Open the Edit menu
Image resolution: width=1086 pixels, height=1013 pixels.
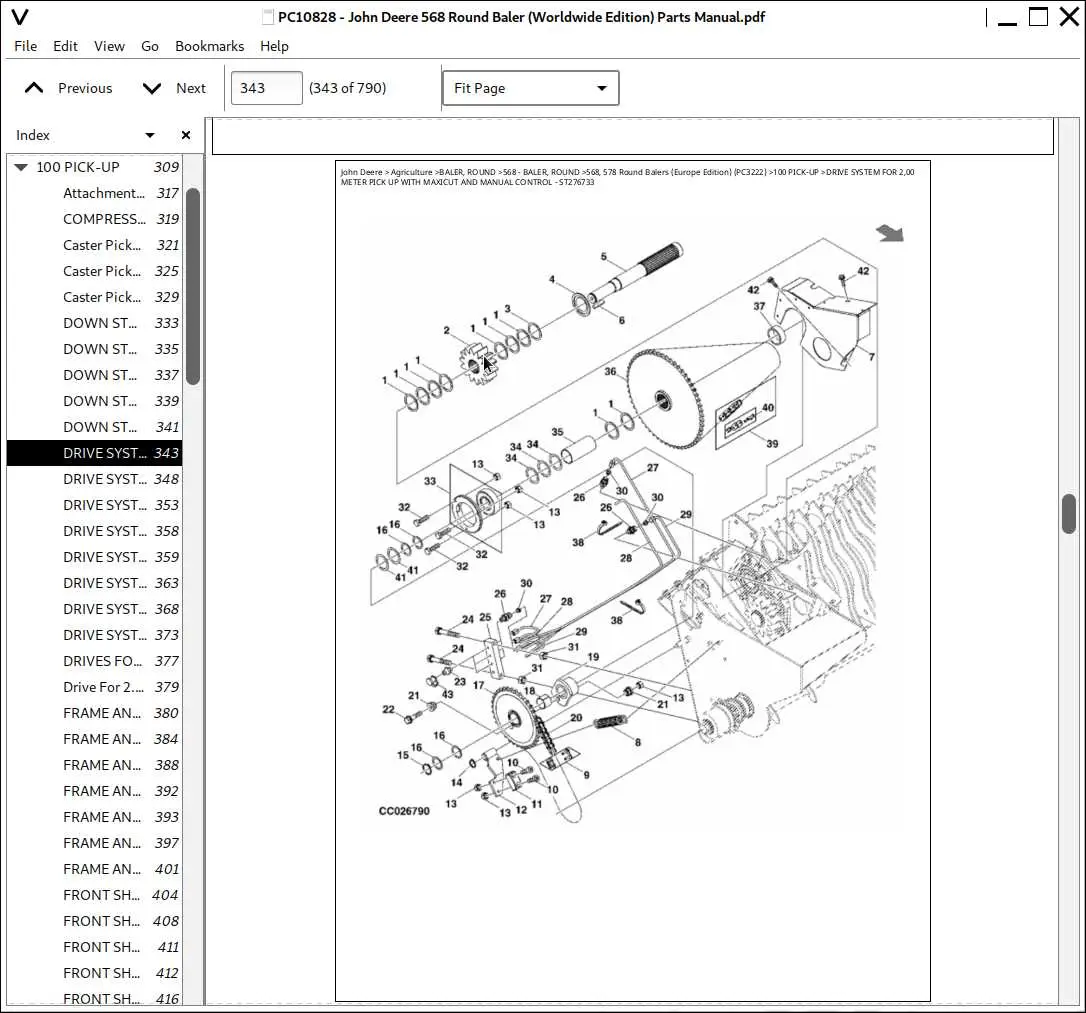pyautogui.click(x=65, y=46)
